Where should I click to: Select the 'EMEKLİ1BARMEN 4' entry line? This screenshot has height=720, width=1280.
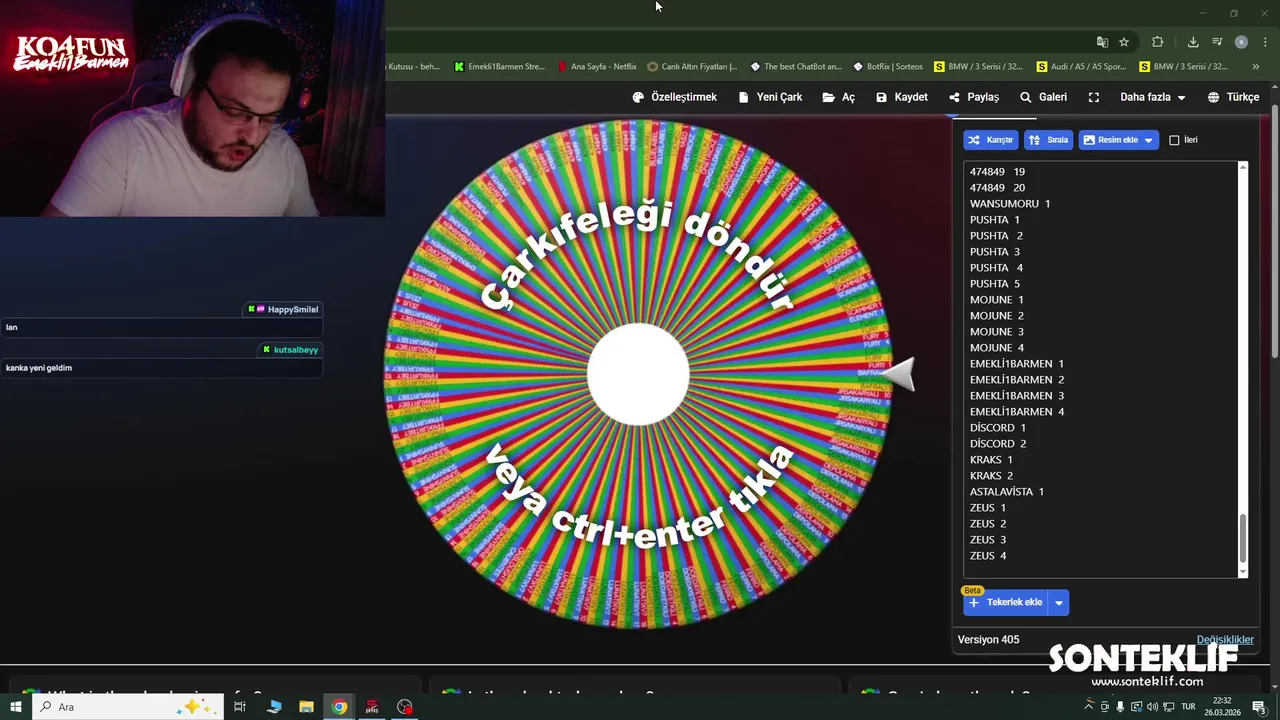(x=1017, y=412)
